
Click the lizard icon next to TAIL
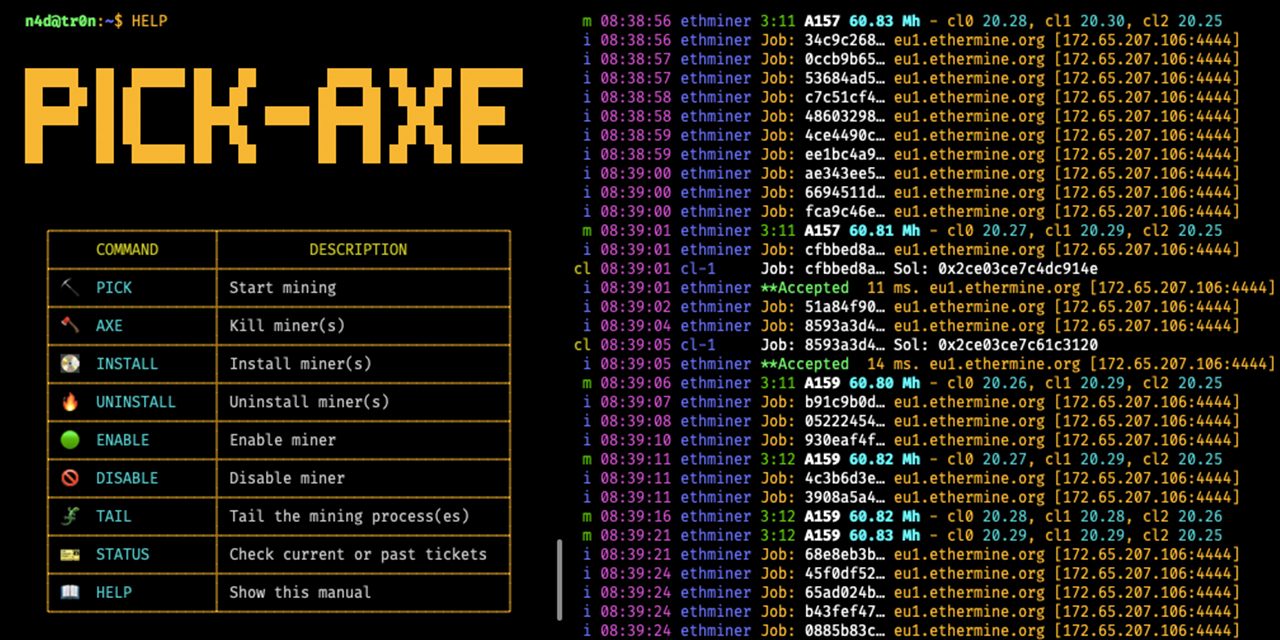tap(69, 516)
